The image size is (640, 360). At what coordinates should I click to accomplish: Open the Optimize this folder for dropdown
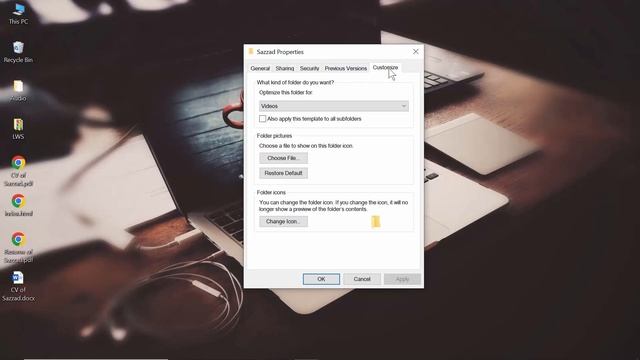point(333,106)
